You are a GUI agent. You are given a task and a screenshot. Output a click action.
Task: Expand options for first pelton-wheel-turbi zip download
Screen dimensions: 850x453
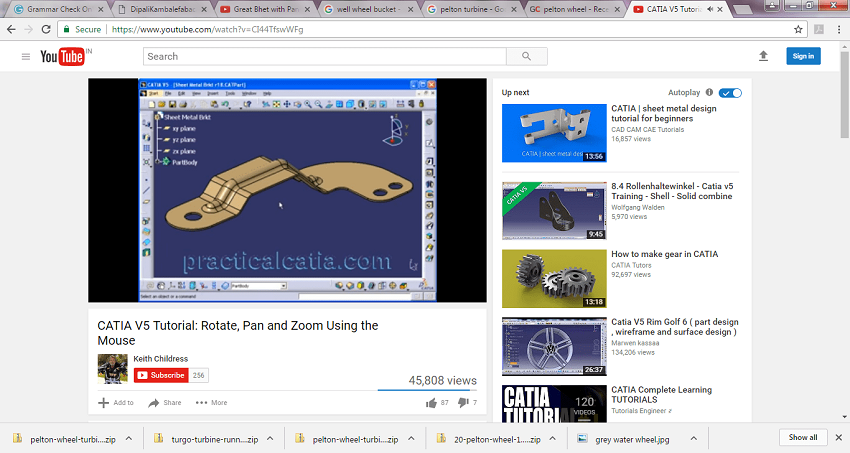click(129, 439)
